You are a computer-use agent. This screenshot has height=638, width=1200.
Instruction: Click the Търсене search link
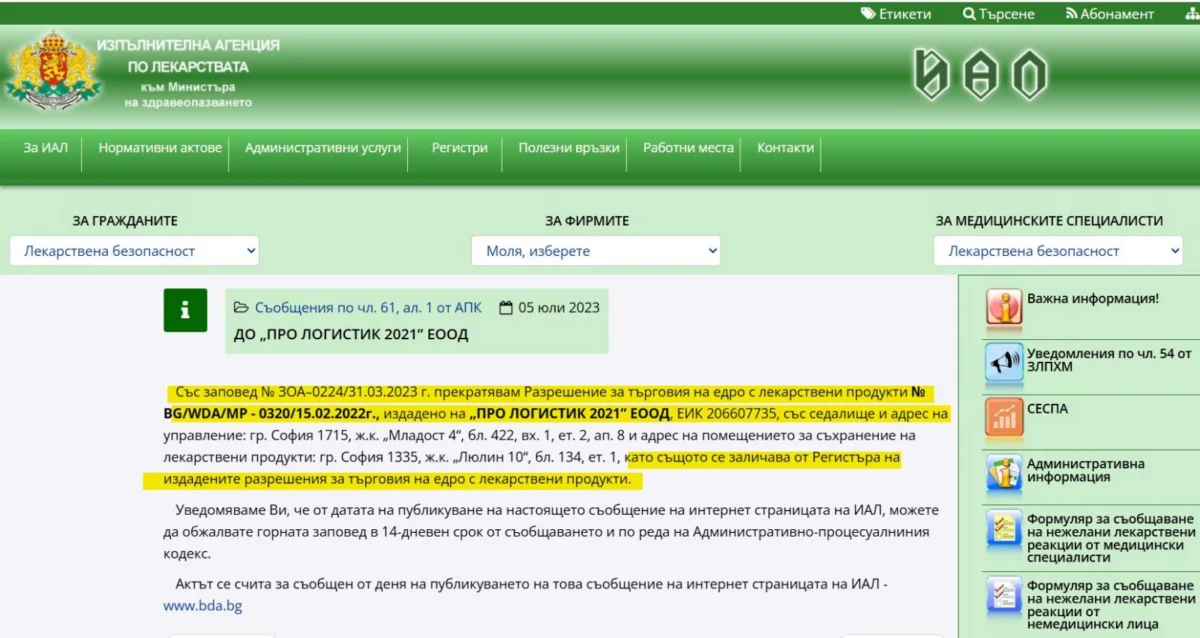coord(999,14)
